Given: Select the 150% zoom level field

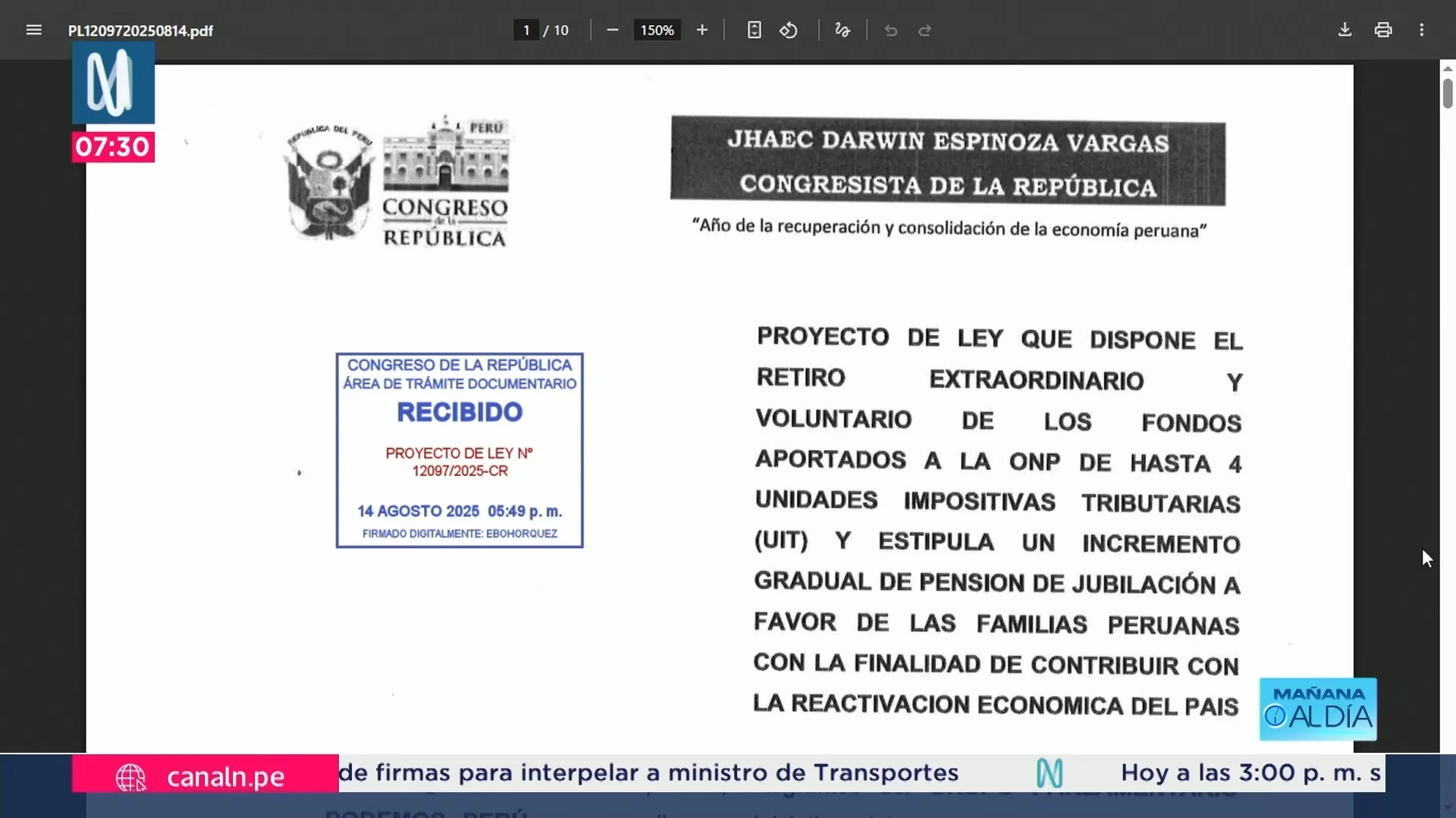Looking at the screenshot, I should pos(657,30).
